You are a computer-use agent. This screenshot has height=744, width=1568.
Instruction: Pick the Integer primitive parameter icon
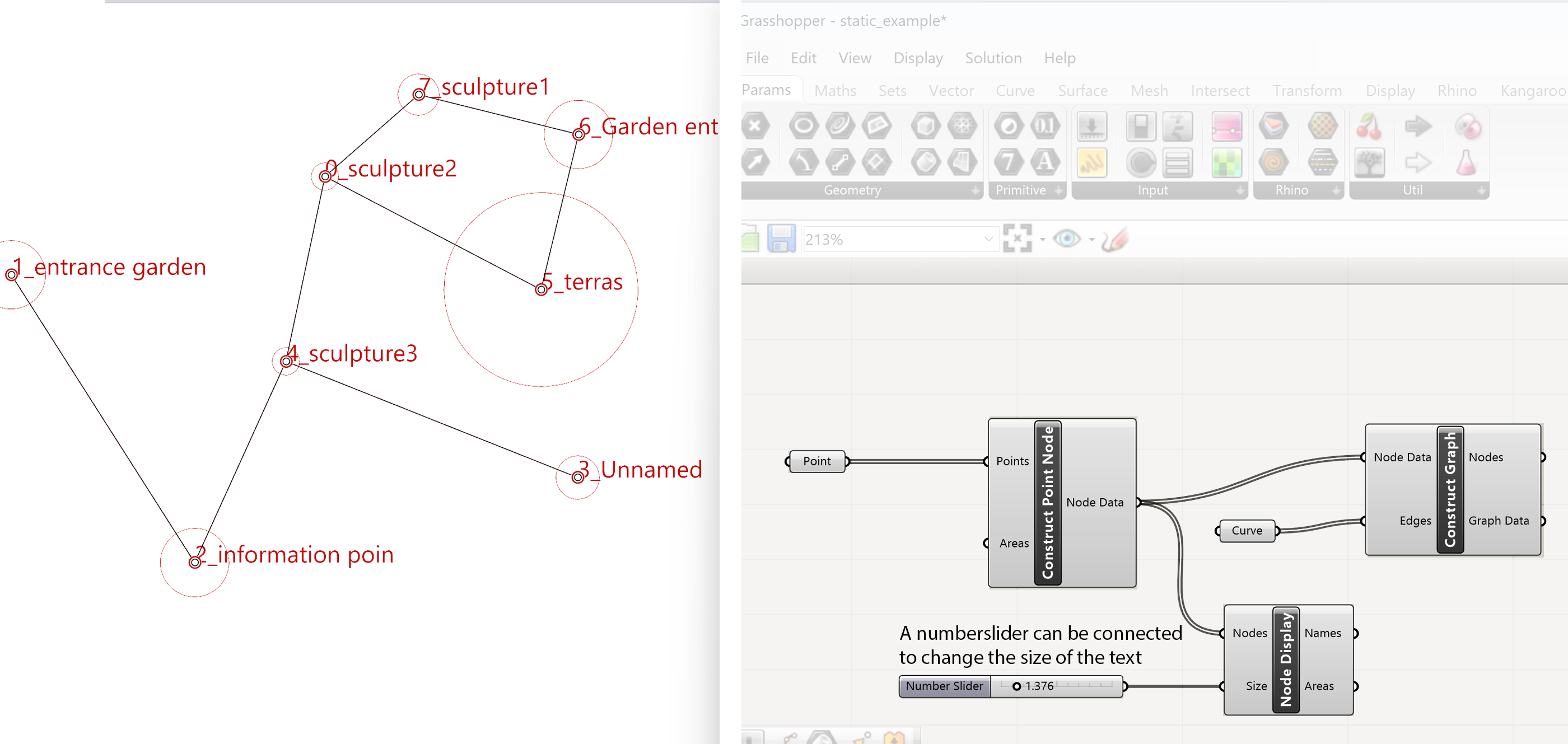(x=1008, y=162)
